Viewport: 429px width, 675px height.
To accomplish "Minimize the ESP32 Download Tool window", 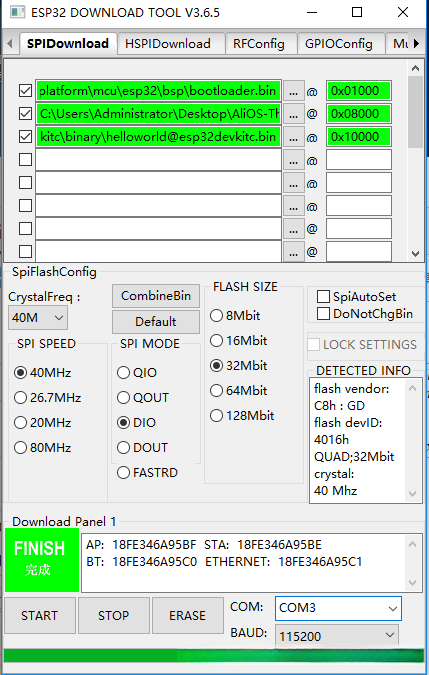I will tap(312, 12).
